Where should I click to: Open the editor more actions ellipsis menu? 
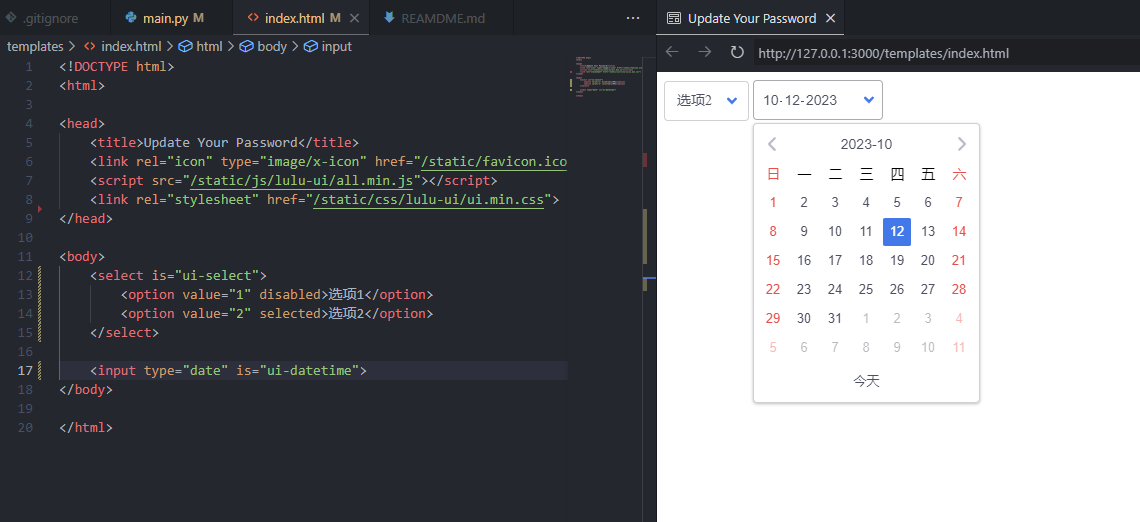point(633,18)
